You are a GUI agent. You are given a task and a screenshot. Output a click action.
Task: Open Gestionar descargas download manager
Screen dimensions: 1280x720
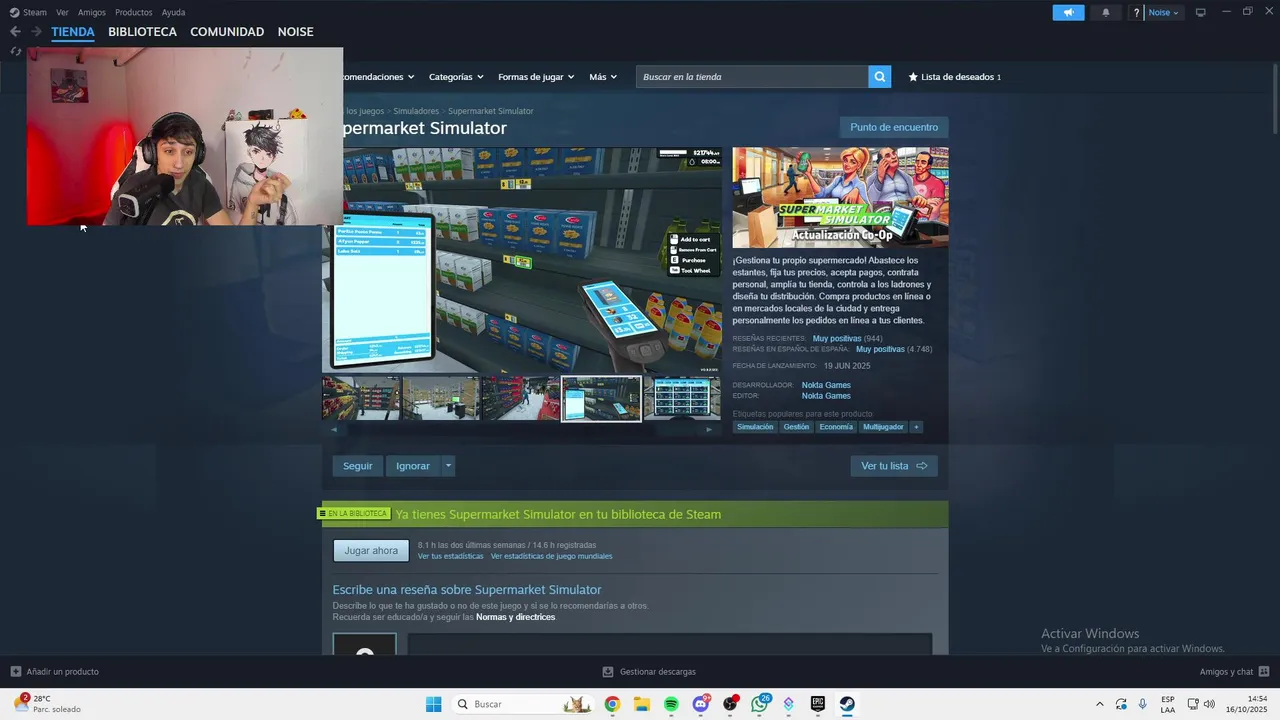(649, 672)
